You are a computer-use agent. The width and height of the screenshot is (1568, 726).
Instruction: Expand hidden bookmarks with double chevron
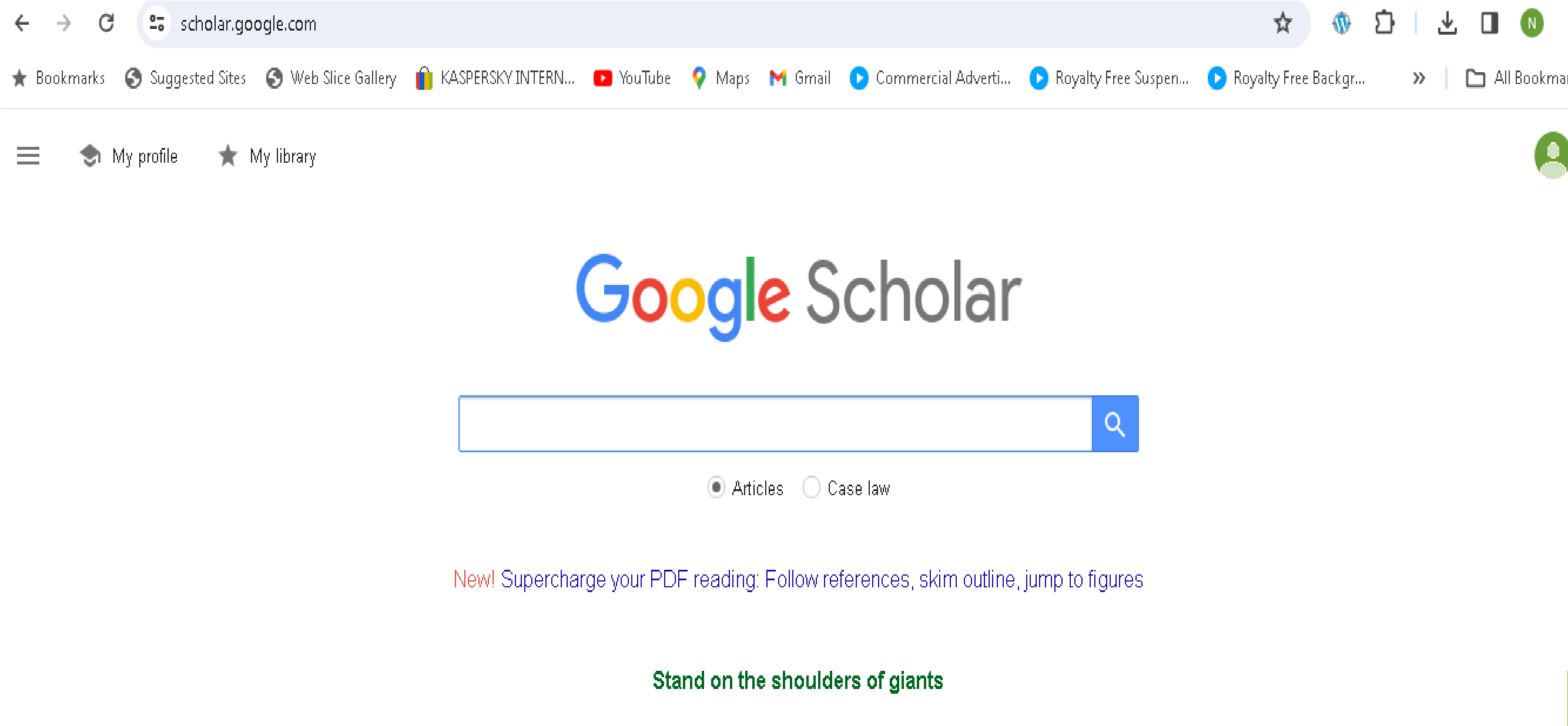pos(1419,78)
